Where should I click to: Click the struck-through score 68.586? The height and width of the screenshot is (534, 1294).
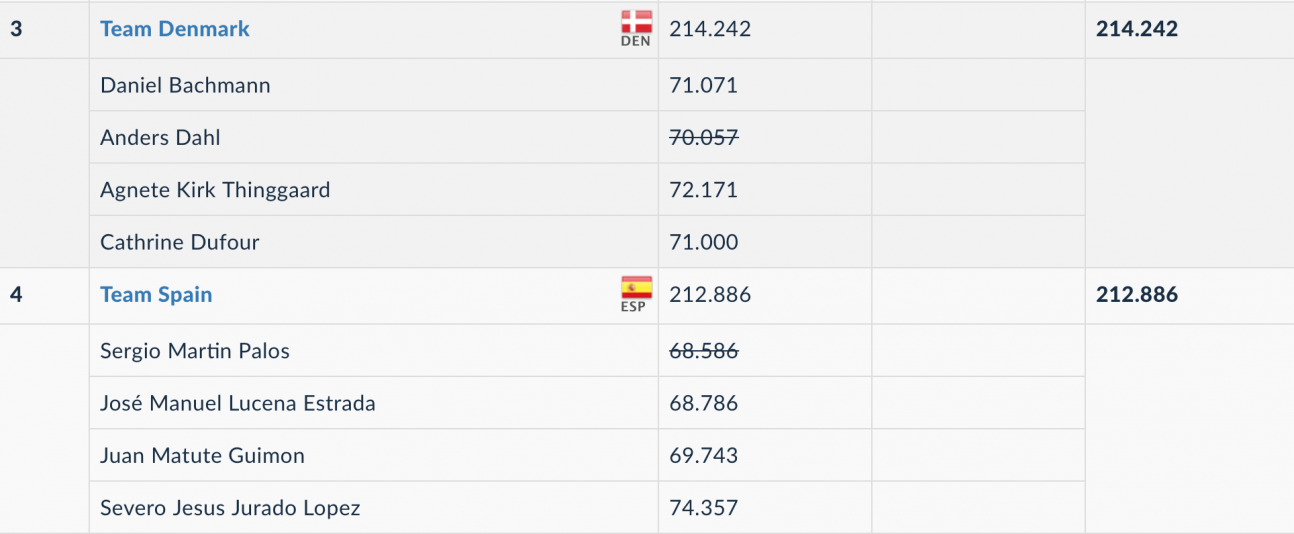(704, 351)
